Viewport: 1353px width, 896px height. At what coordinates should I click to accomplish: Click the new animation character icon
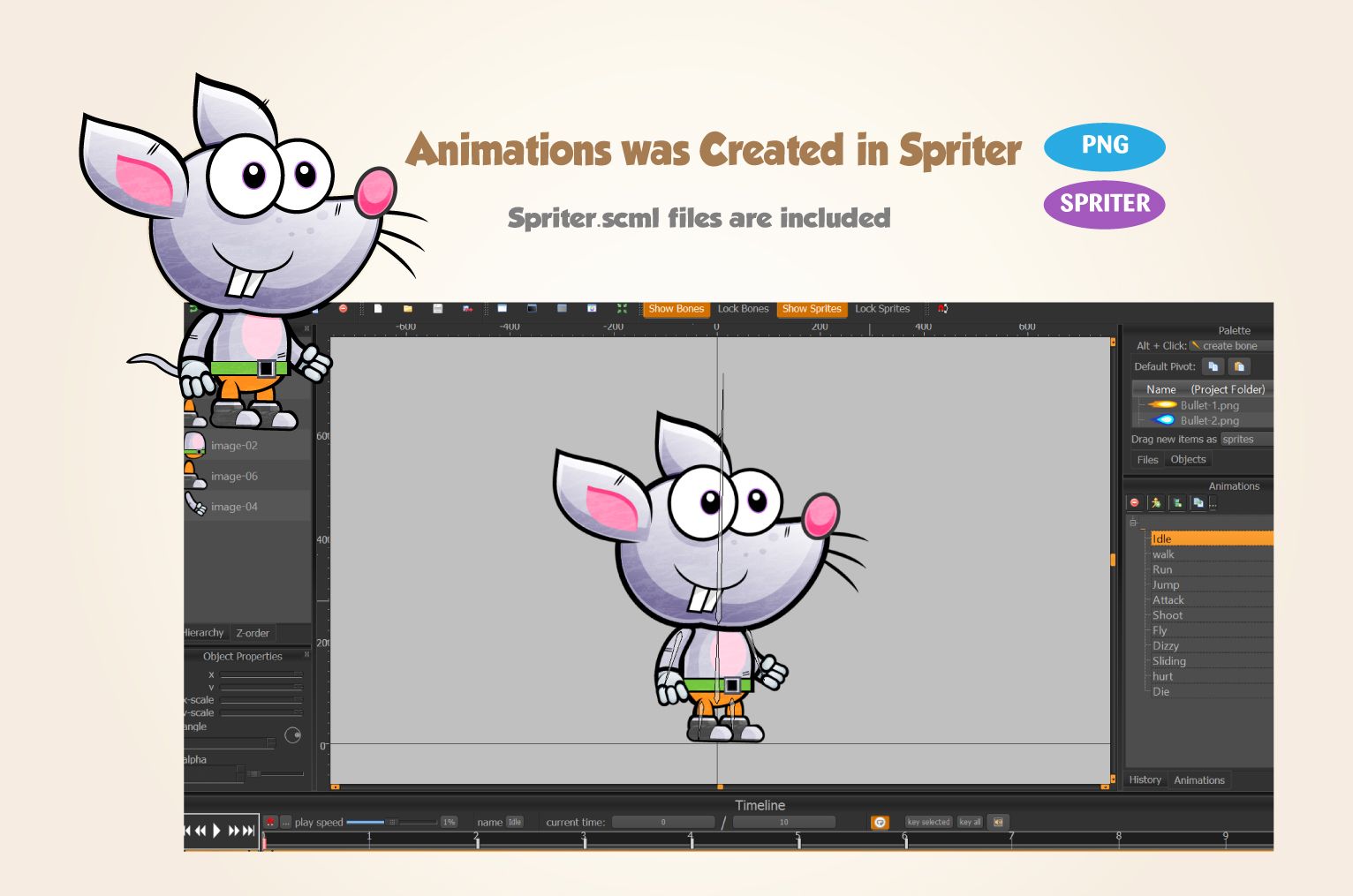coord(1155,503)
